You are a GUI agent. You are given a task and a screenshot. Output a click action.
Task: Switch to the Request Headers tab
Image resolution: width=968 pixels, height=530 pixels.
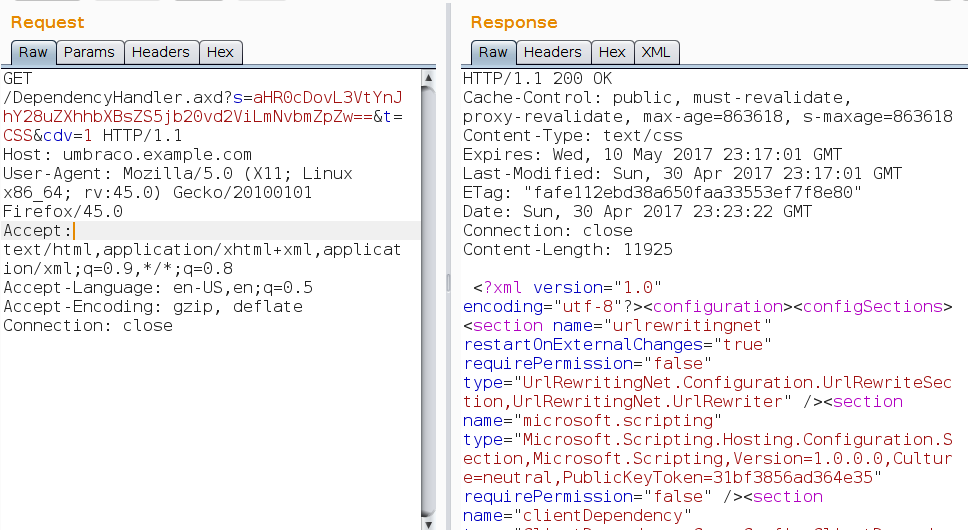pos(161,52)
